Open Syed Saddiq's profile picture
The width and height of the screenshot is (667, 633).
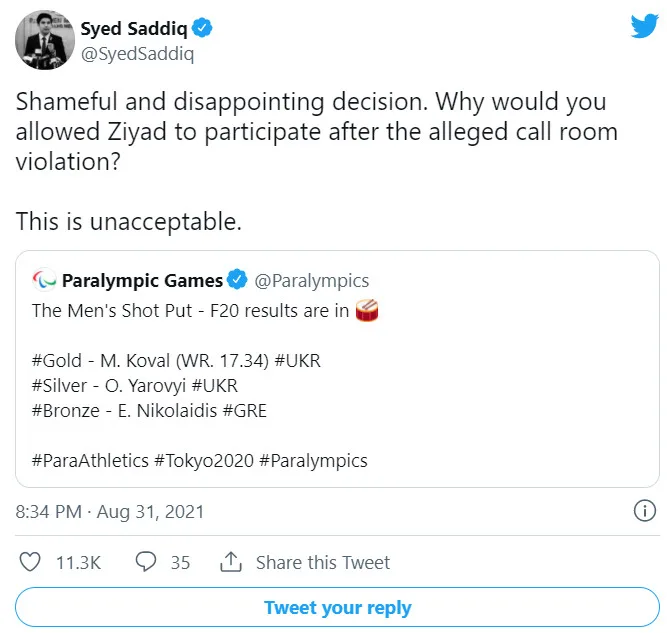click(43, 40)
